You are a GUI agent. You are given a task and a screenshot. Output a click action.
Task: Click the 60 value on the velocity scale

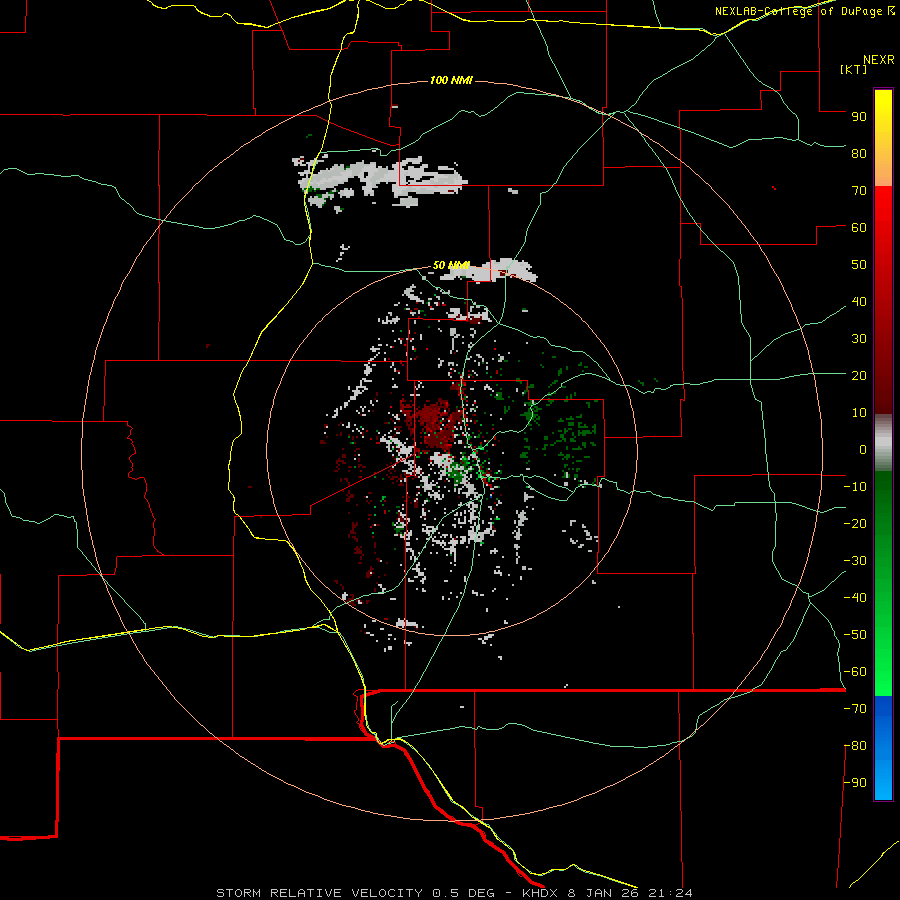coord(859,227)
